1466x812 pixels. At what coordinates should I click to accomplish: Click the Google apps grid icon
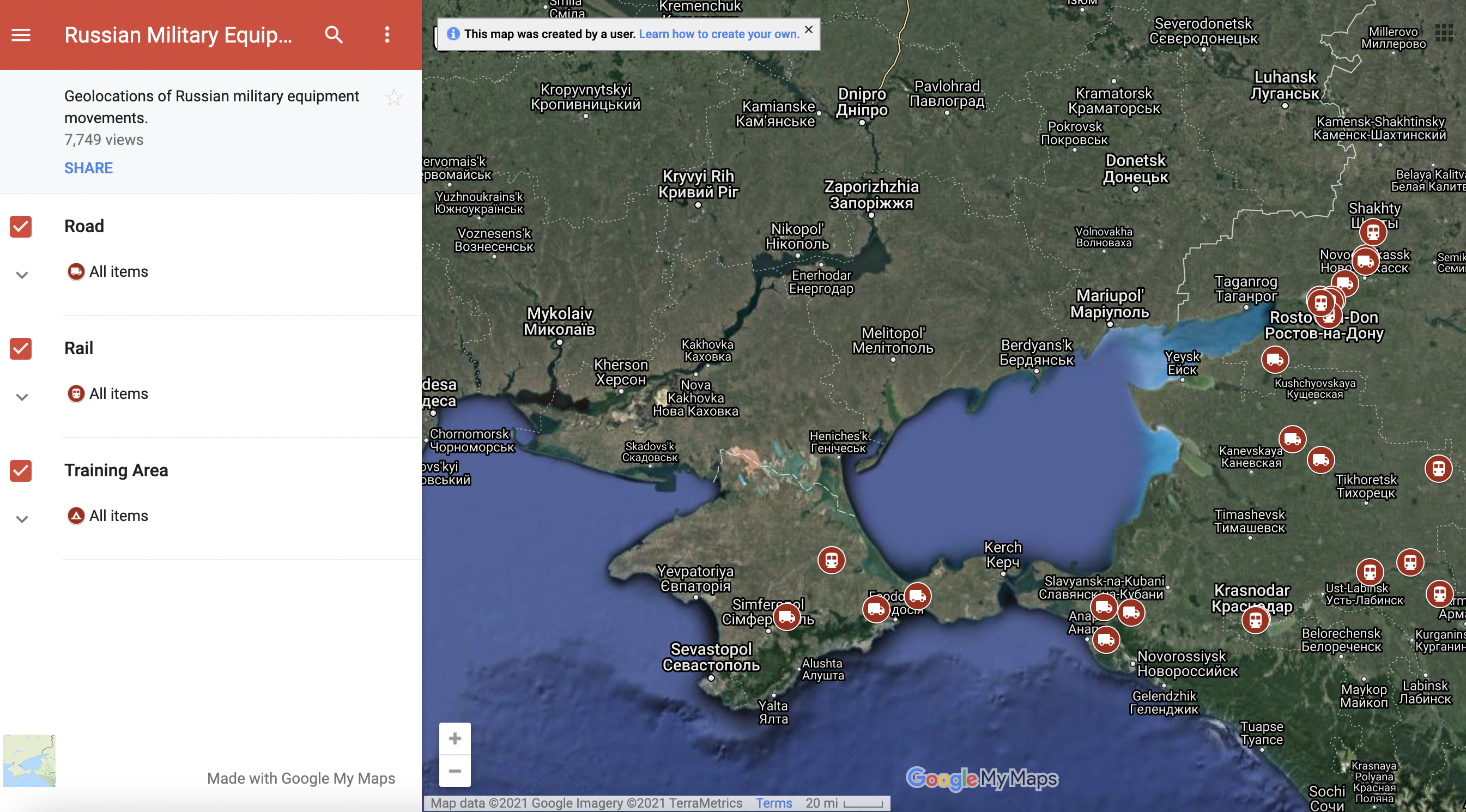1444,33
